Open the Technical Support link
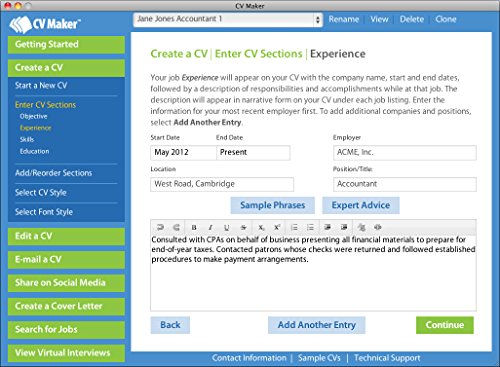 click(x=387, y=358)
